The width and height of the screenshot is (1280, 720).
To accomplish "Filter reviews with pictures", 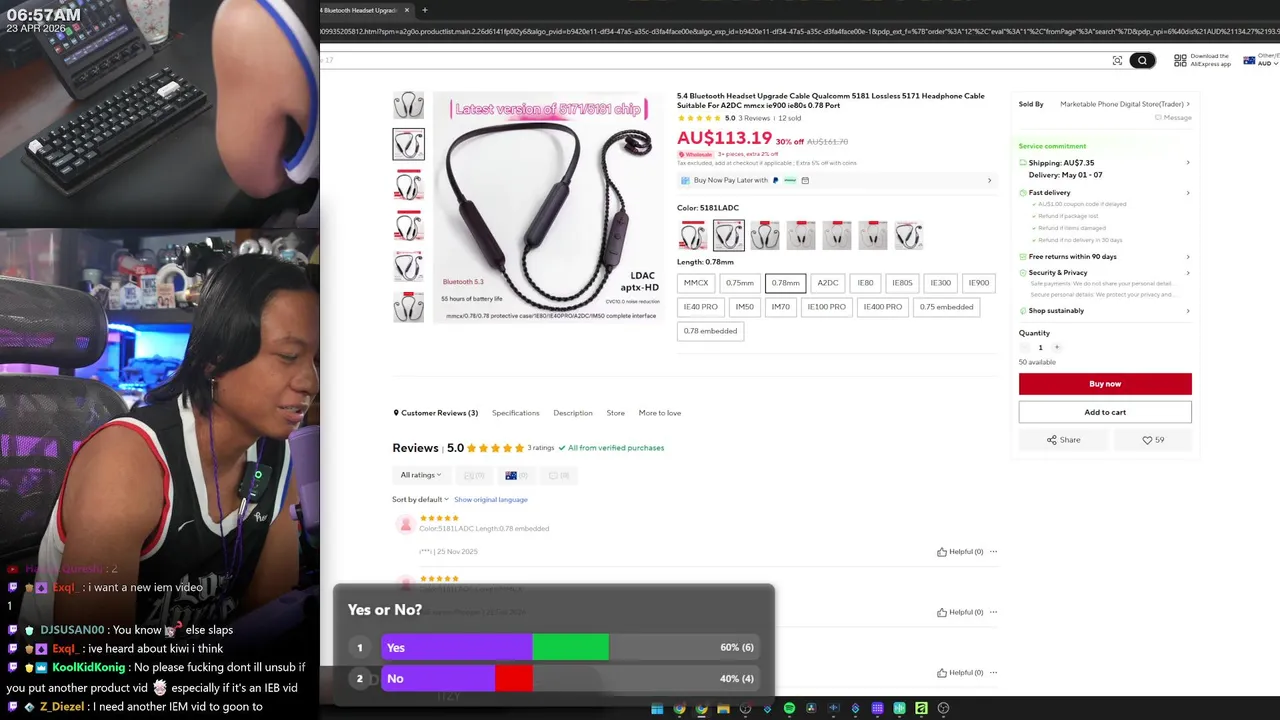I will pyautogui.click(x=474, y=475).
